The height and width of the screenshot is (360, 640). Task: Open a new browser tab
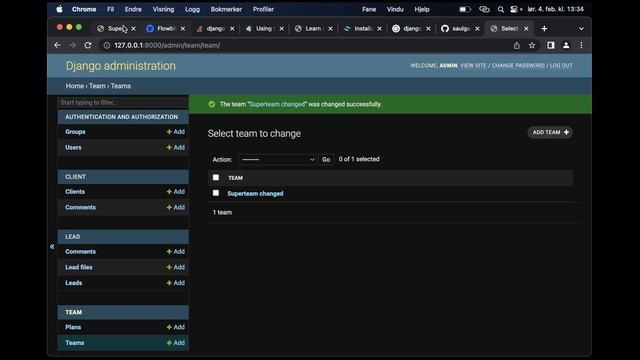544,29
